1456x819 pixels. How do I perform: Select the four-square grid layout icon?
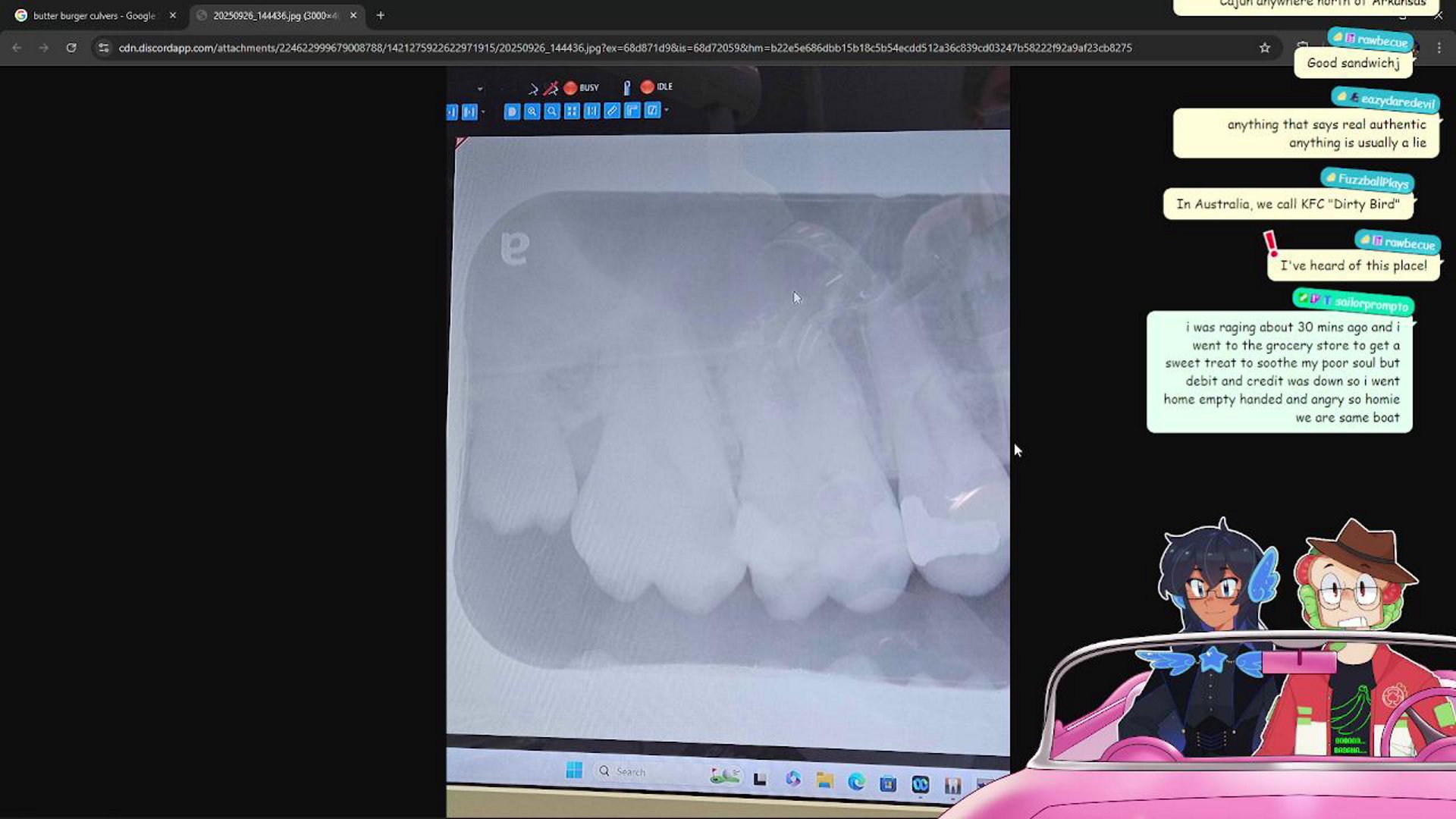pyautogui.click(x=572, y=111)
